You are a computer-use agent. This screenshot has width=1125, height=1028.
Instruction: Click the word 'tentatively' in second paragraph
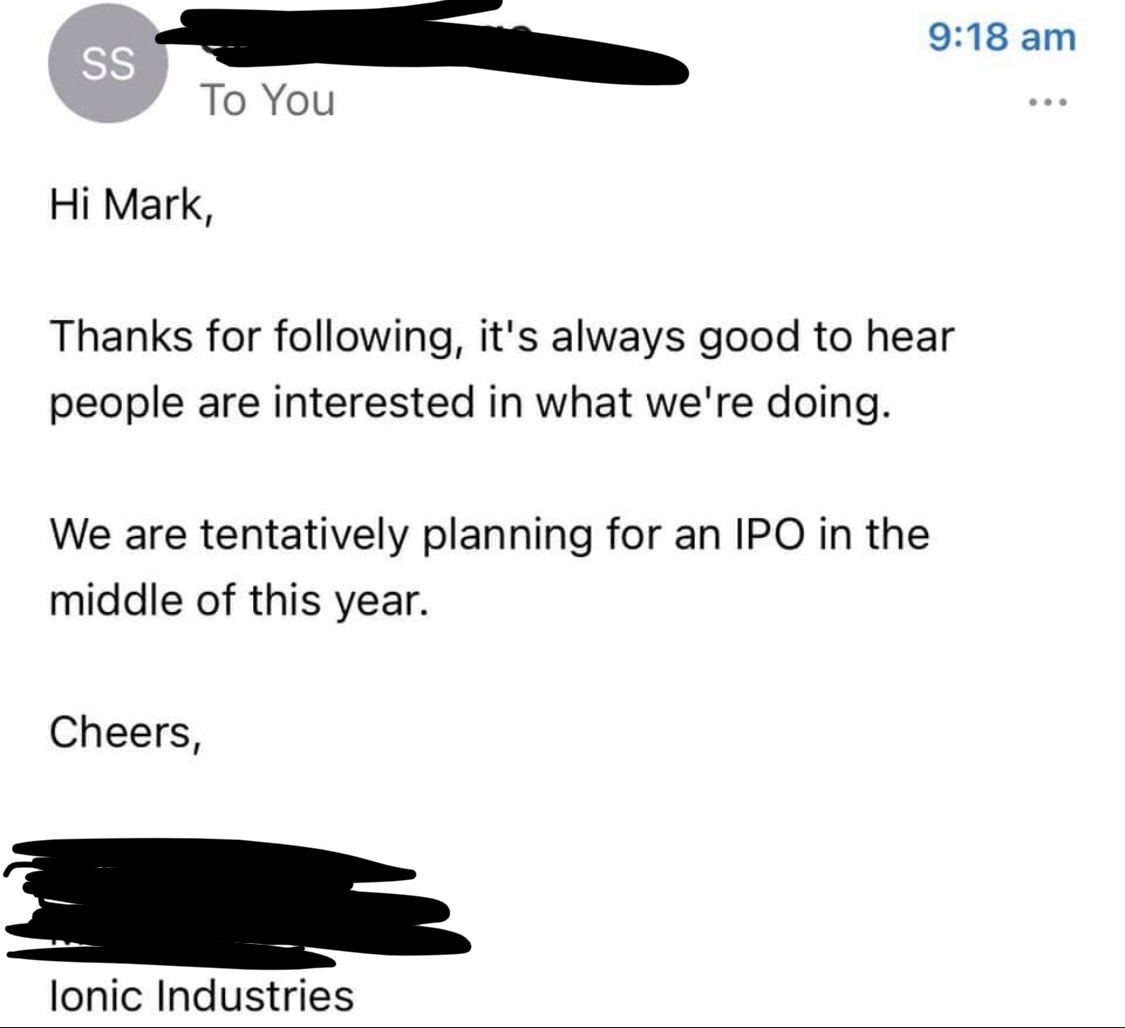303,535
